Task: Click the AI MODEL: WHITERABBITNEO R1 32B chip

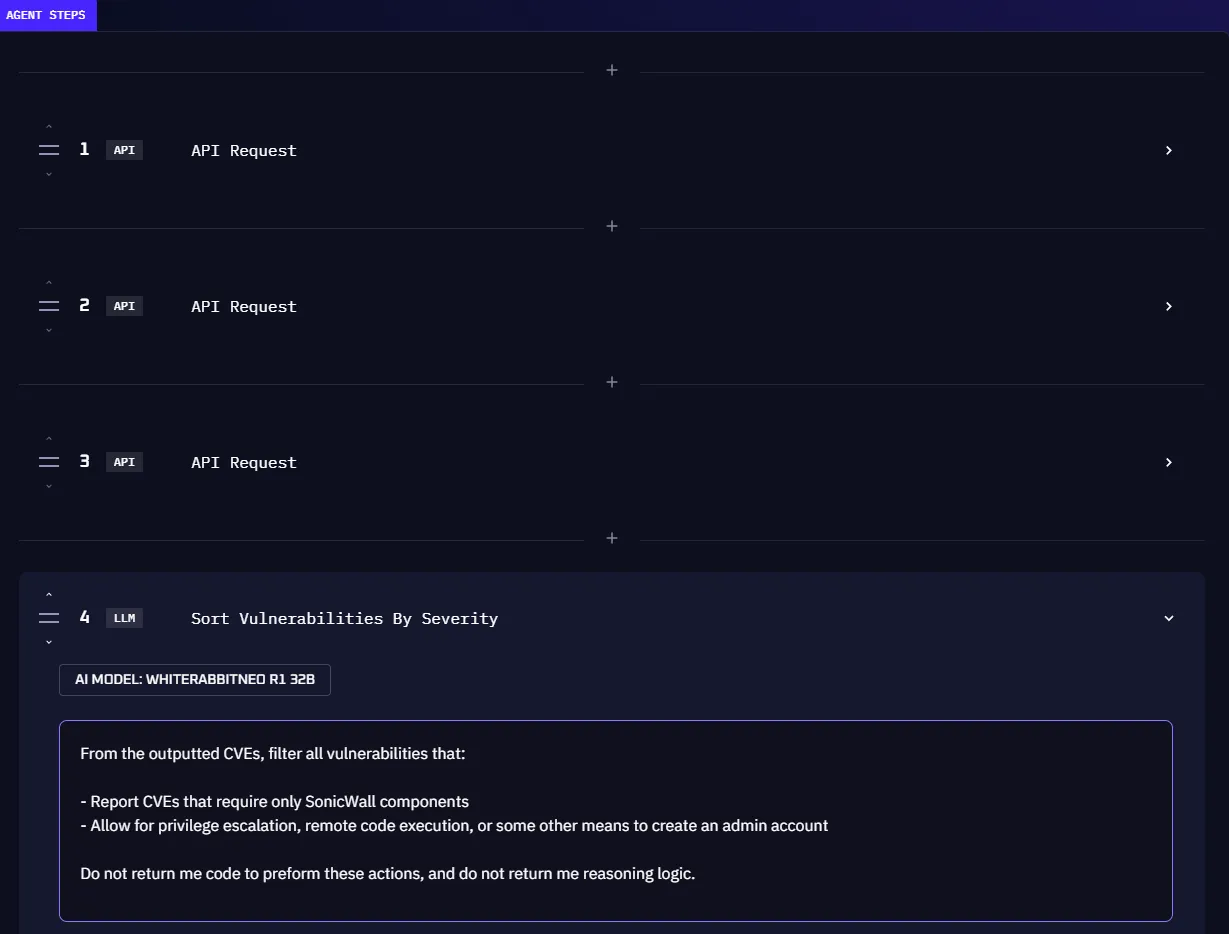Action: [x=194, y=680]
